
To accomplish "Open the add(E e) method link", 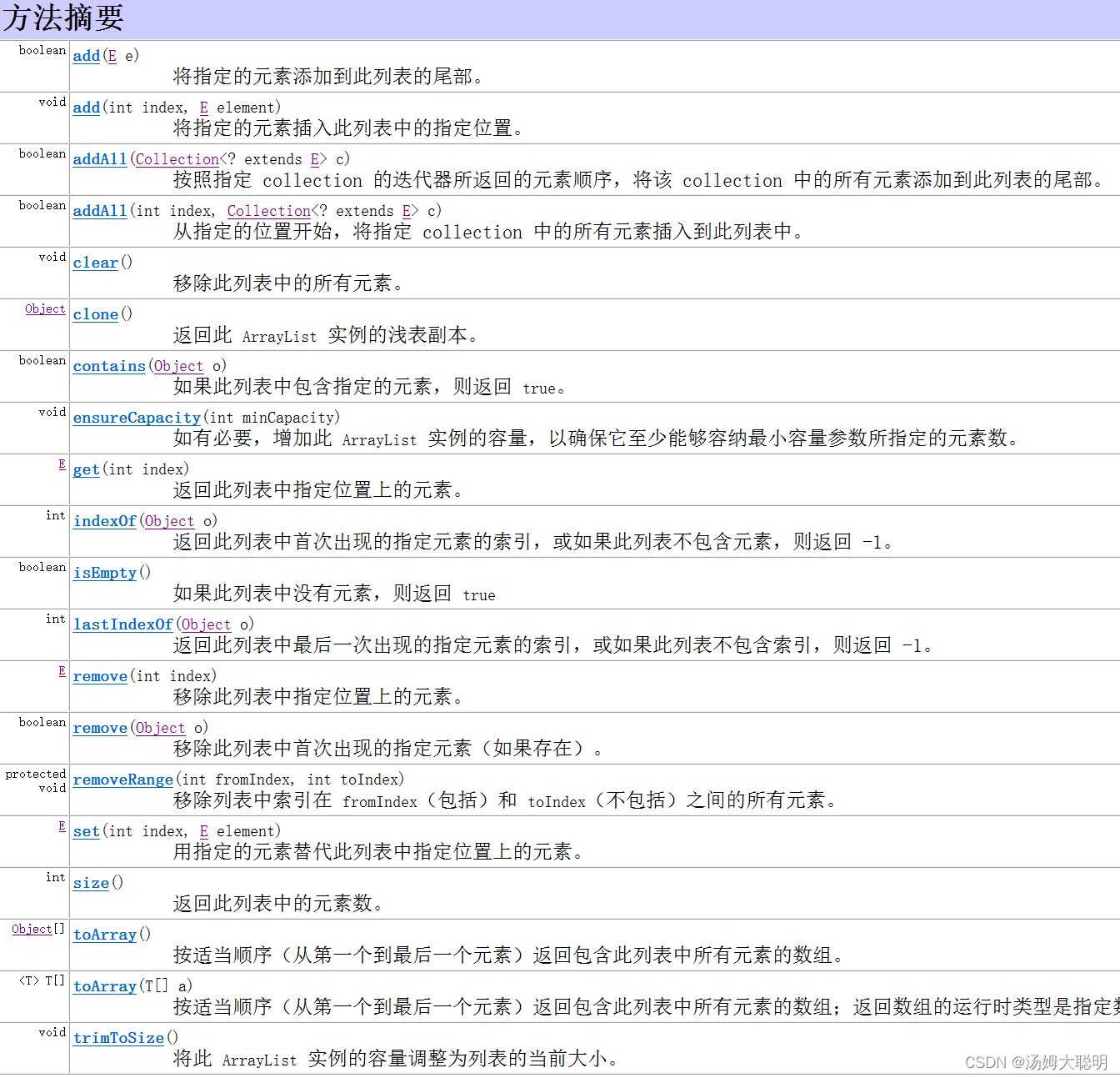I will pos(87,56).
